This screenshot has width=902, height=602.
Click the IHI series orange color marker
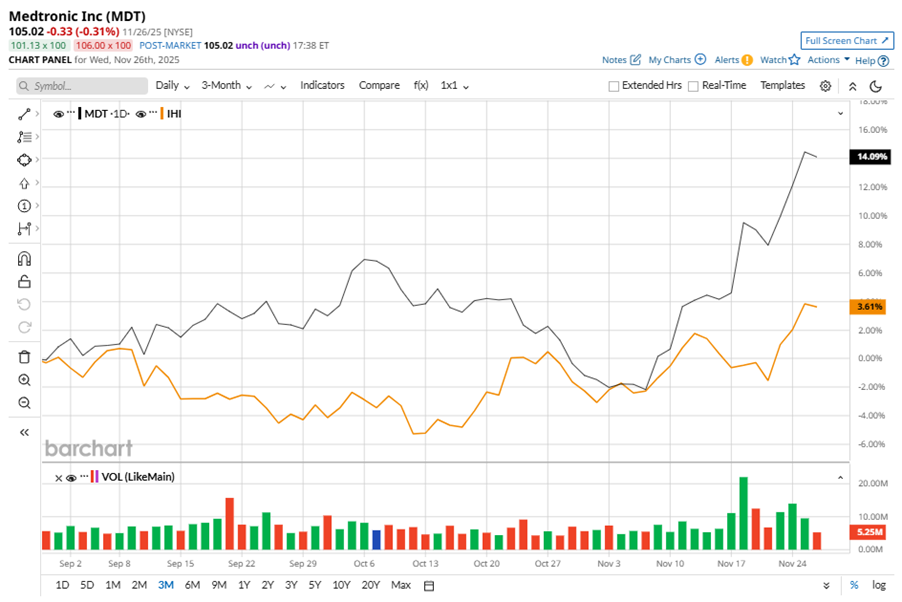coord(162,114)
